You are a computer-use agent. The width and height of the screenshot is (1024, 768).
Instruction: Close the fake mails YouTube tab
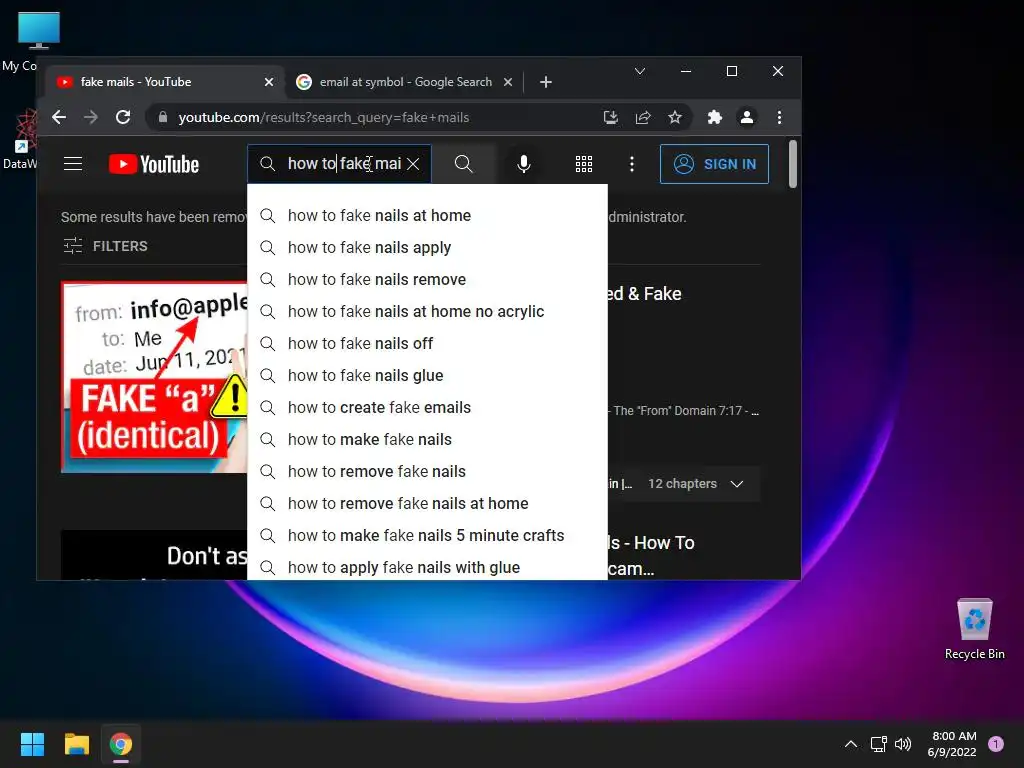pyautogui.click(x=268, y=82)
